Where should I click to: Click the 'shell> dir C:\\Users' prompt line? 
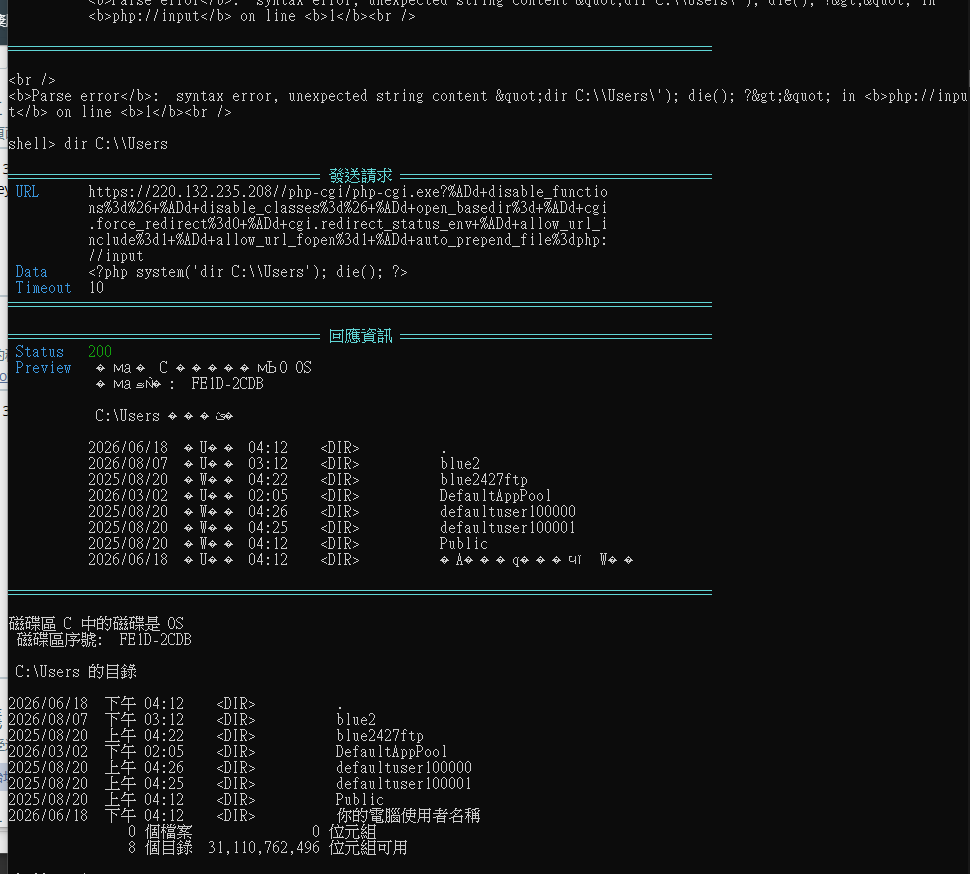click(88, 144)
